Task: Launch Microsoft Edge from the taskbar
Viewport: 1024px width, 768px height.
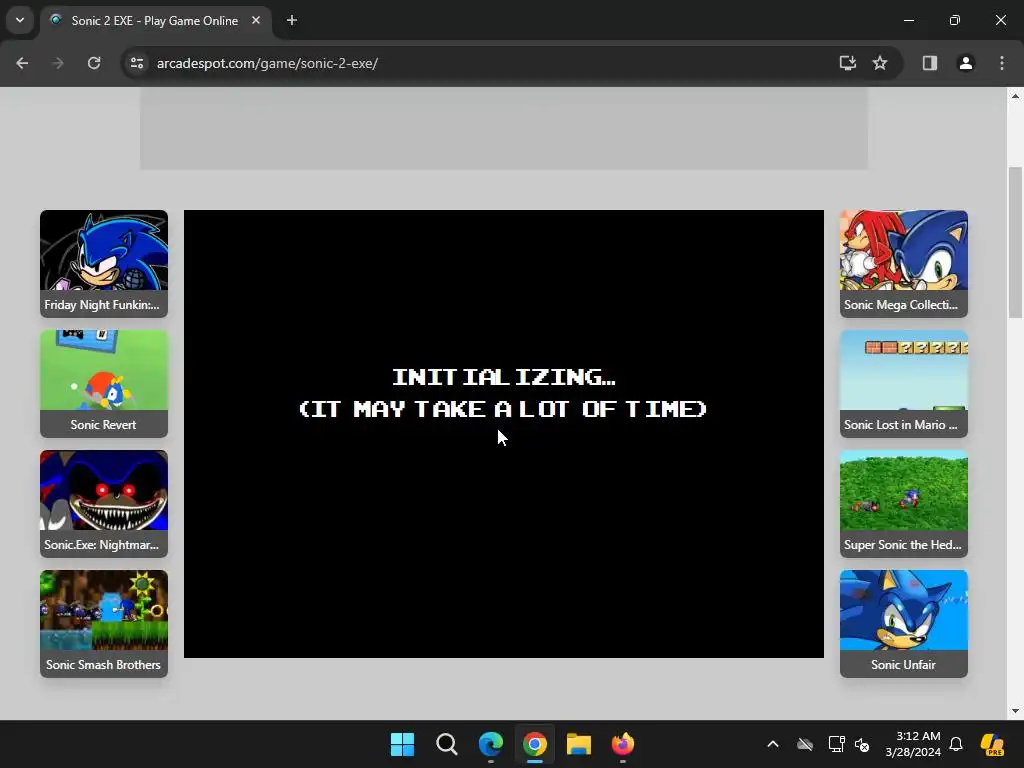Action: (490, 744)
